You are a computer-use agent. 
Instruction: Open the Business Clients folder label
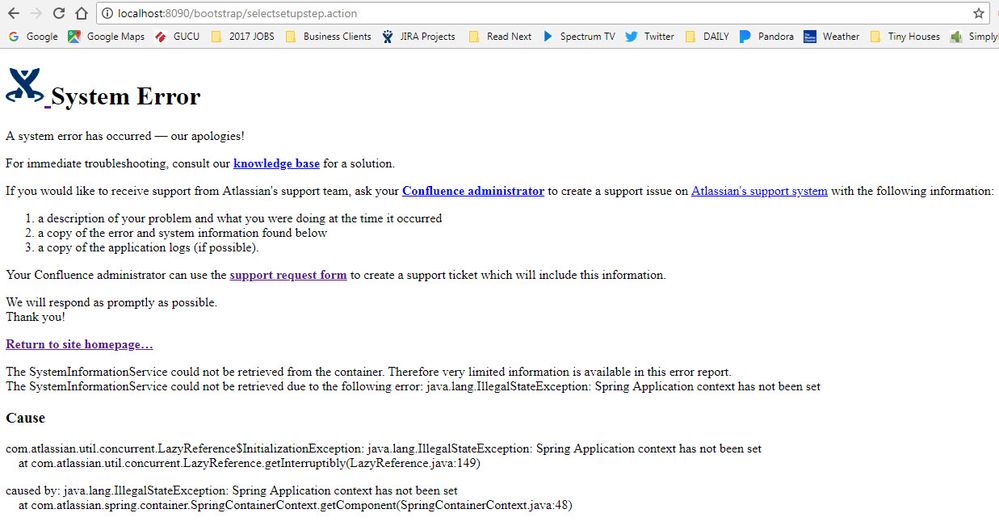tap(337, 36)
